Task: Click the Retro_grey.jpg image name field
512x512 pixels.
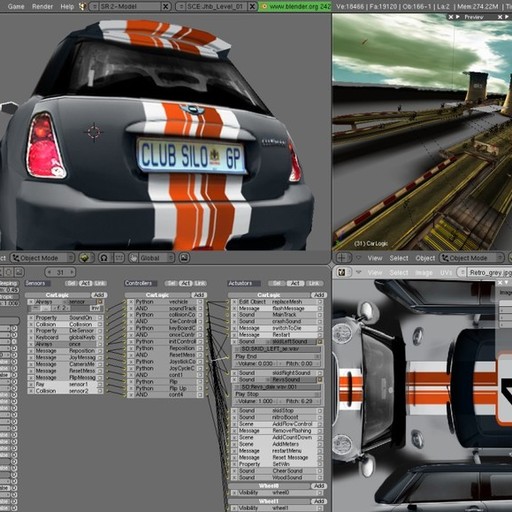Action: pos(490,273)
